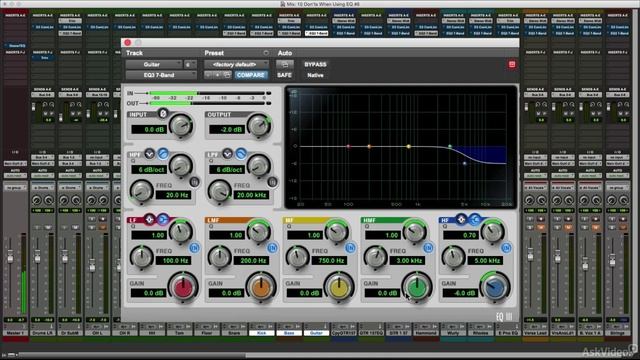Select the Bass track name in mixer
The height and width of the screenshot is (360, 640).
pyautogui.click(x=289, y=333)
